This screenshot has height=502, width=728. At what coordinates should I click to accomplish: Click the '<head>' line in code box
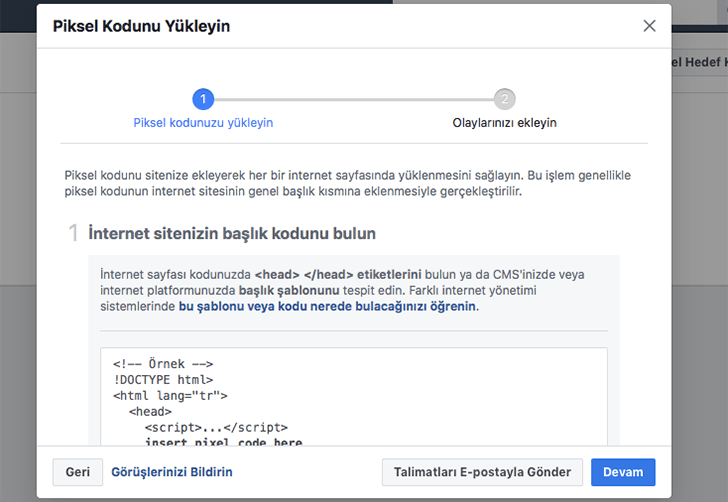pos(150,411)
